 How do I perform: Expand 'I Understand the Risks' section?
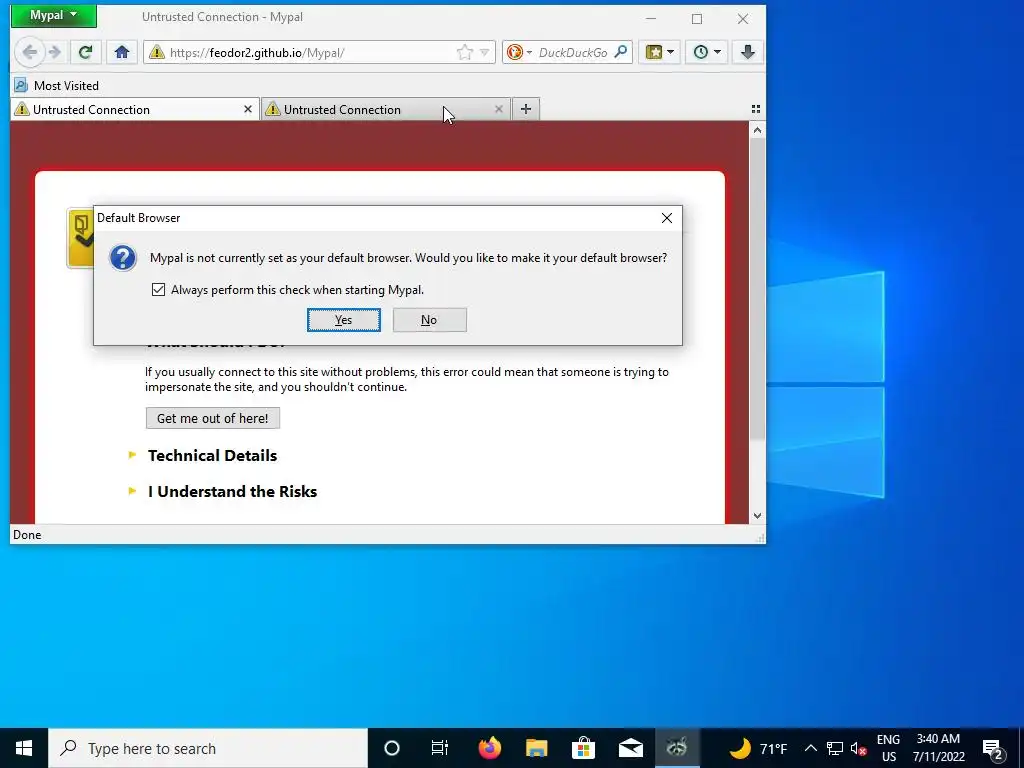(232, 492)
